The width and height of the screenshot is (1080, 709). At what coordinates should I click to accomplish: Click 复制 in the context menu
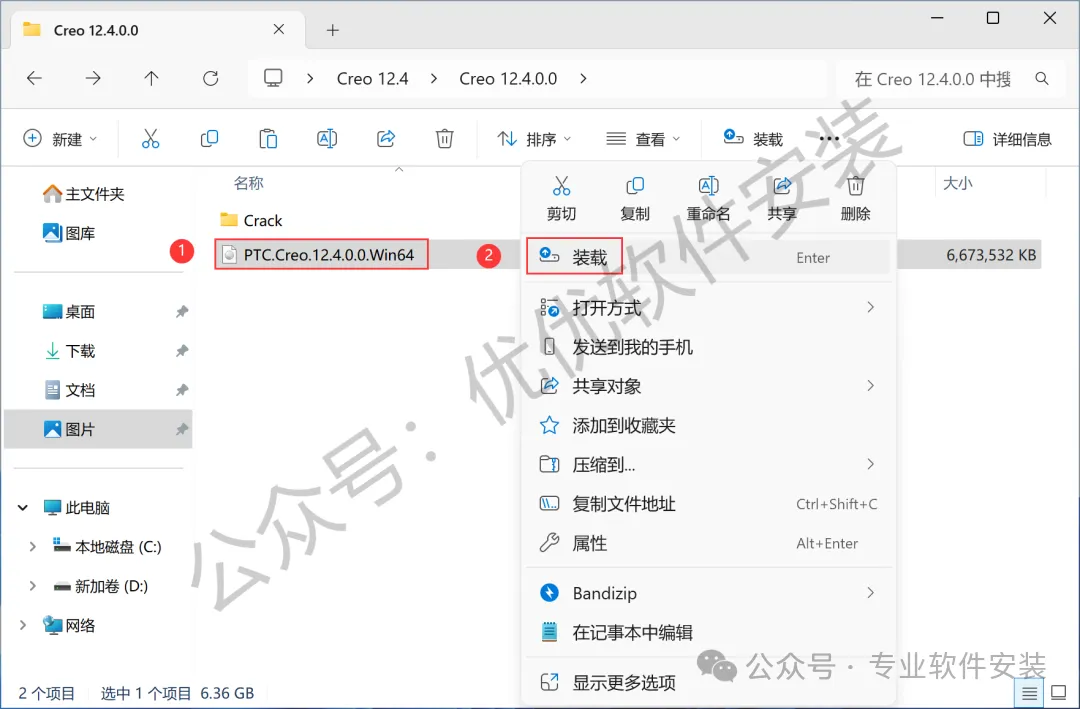pyautogui.click(x=634, y=198)
